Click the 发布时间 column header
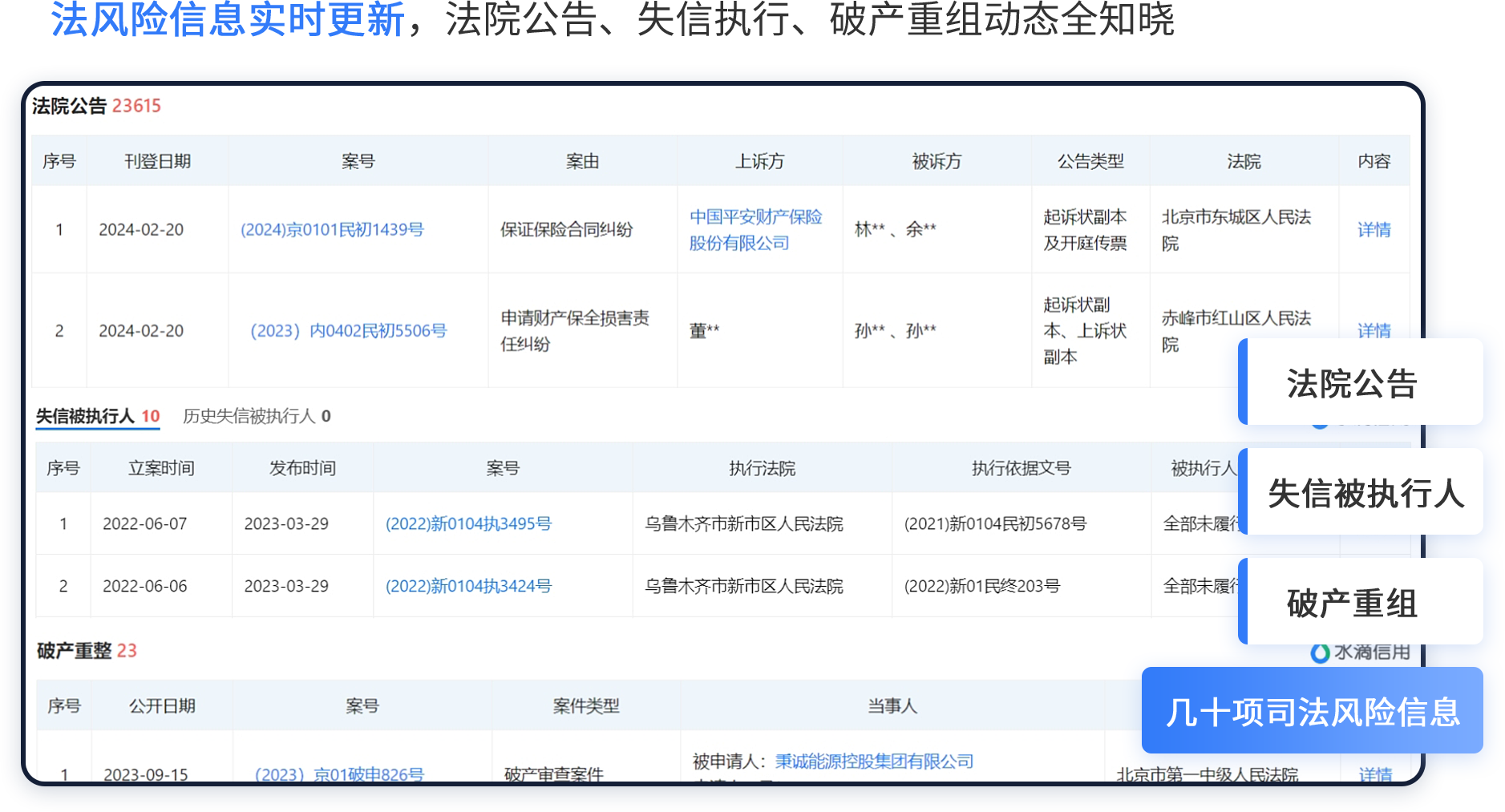 [x=302, y=469]
